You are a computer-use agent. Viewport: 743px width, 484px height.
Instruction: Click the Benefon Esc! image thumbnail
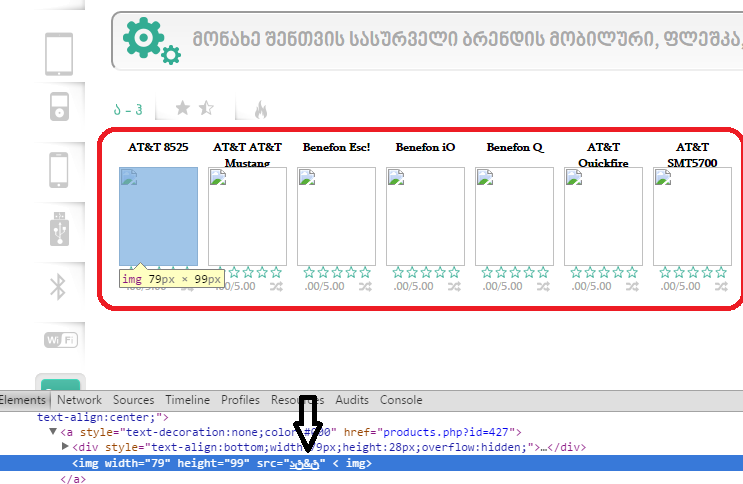(x=336, y=216)
